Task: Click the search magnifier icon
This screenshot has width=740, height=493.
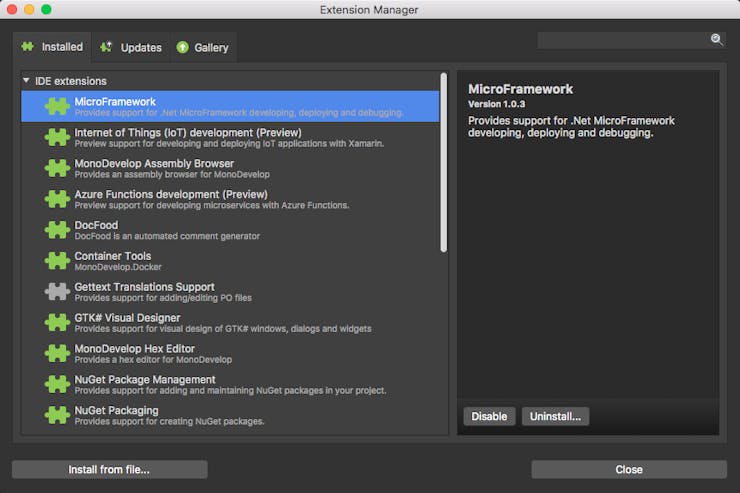Action: [x=716, y=40]
